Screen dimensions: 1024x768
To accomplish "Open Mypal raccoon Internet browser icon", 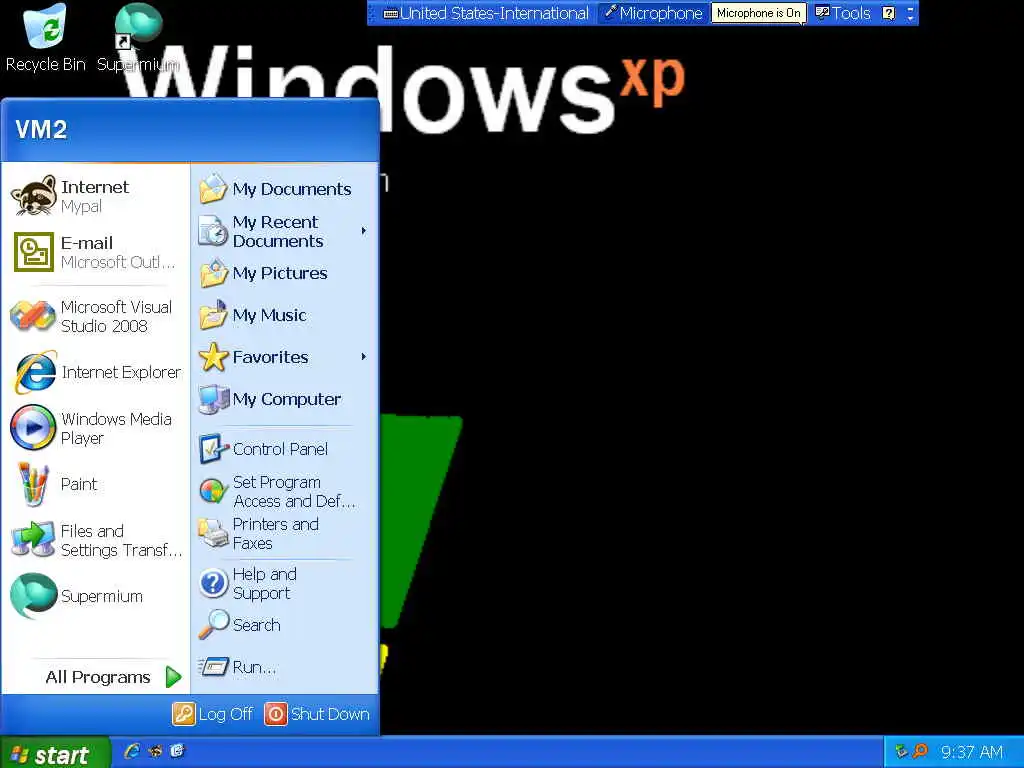I will point(34,195).
